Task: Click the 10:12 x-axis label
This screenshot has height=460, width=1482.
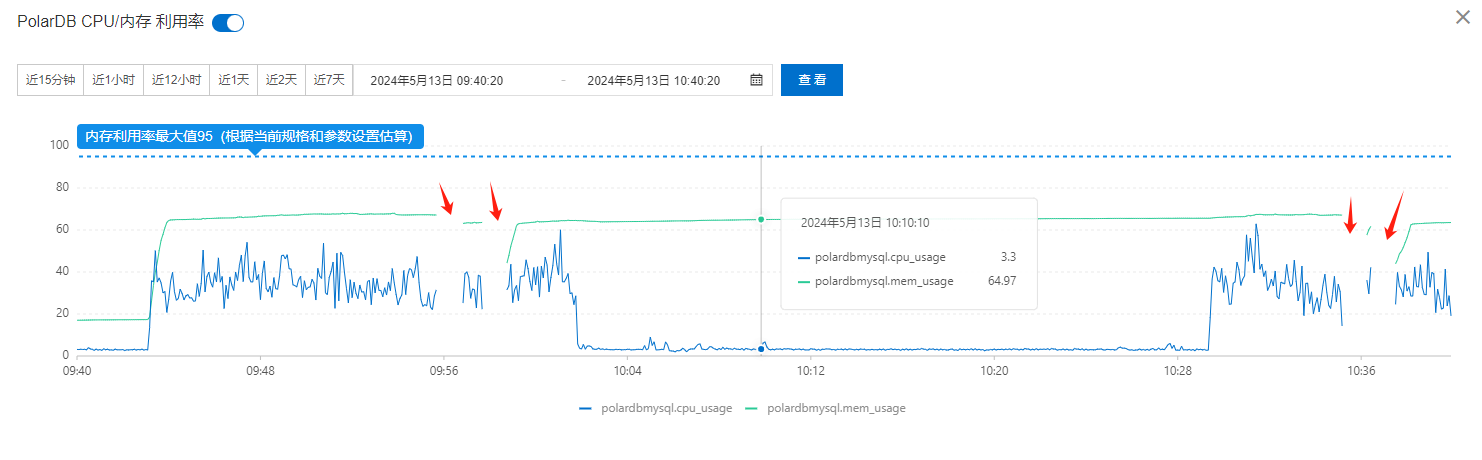Action: (811, 370)
